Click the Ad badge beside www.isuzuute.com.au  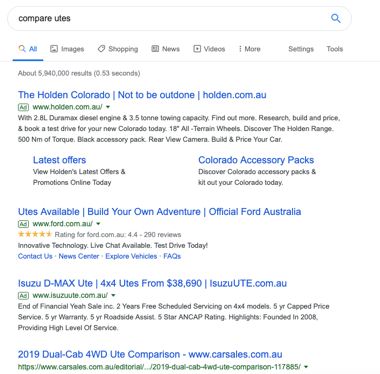(23, 295)
